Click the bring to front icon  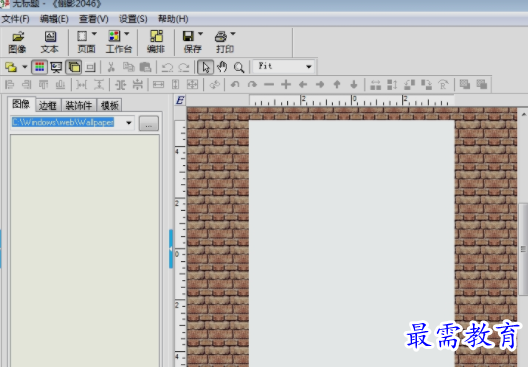click(465, 85)
